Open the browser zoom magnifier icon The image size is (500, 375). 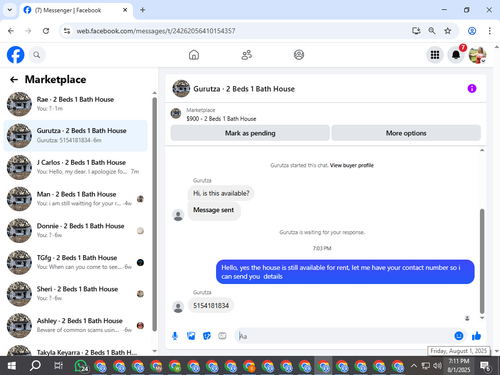click(x=432, y=31)
